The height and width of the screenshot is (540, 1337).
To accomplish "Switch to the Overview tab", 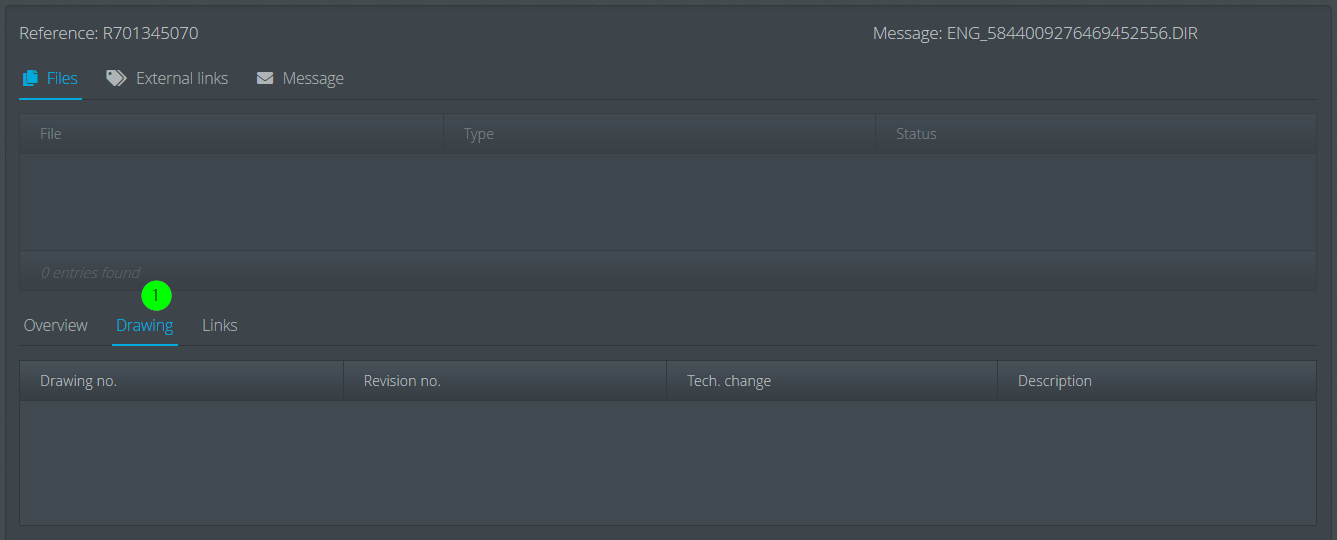I will 56,325.
